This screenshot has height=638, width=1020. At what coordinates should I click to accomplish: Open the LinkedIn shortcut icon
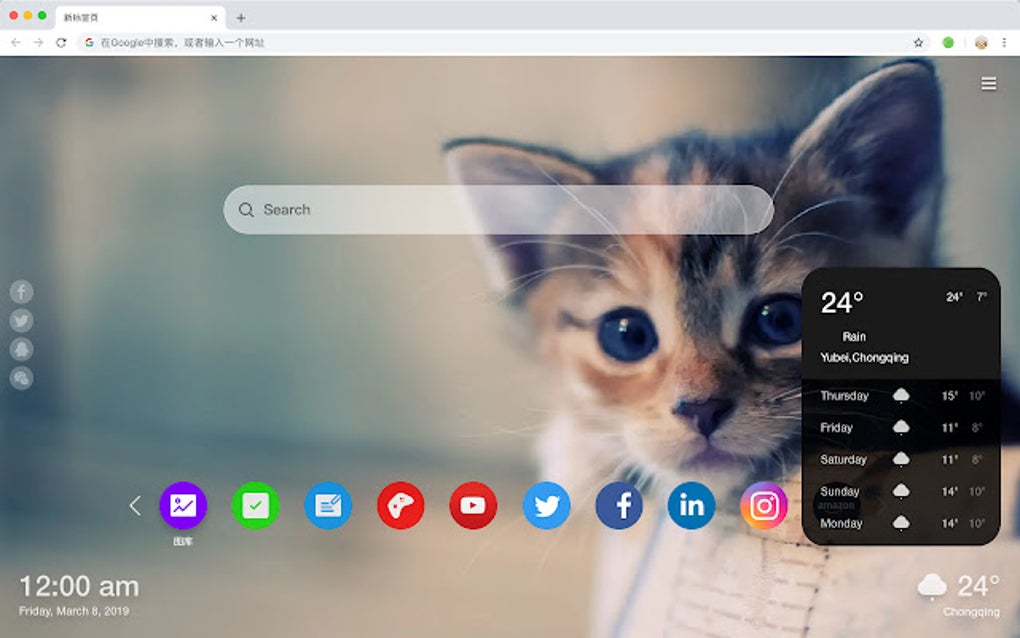click(690, 506)
